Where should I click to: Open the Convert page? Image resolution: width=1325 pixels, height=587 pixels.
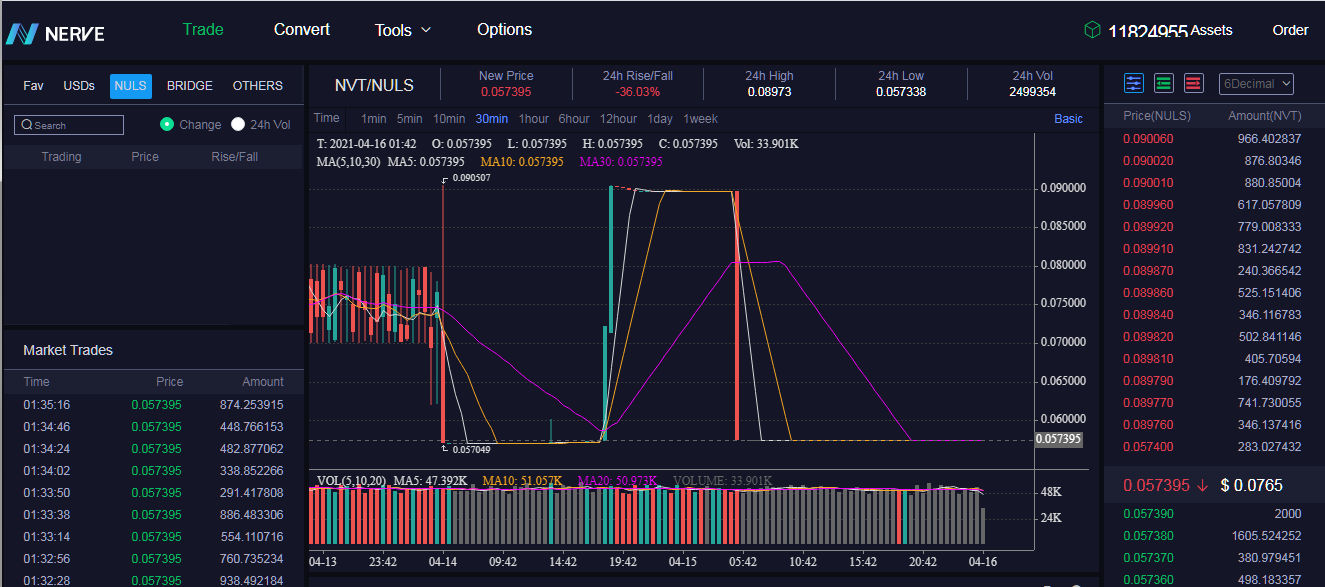point(302,29)
